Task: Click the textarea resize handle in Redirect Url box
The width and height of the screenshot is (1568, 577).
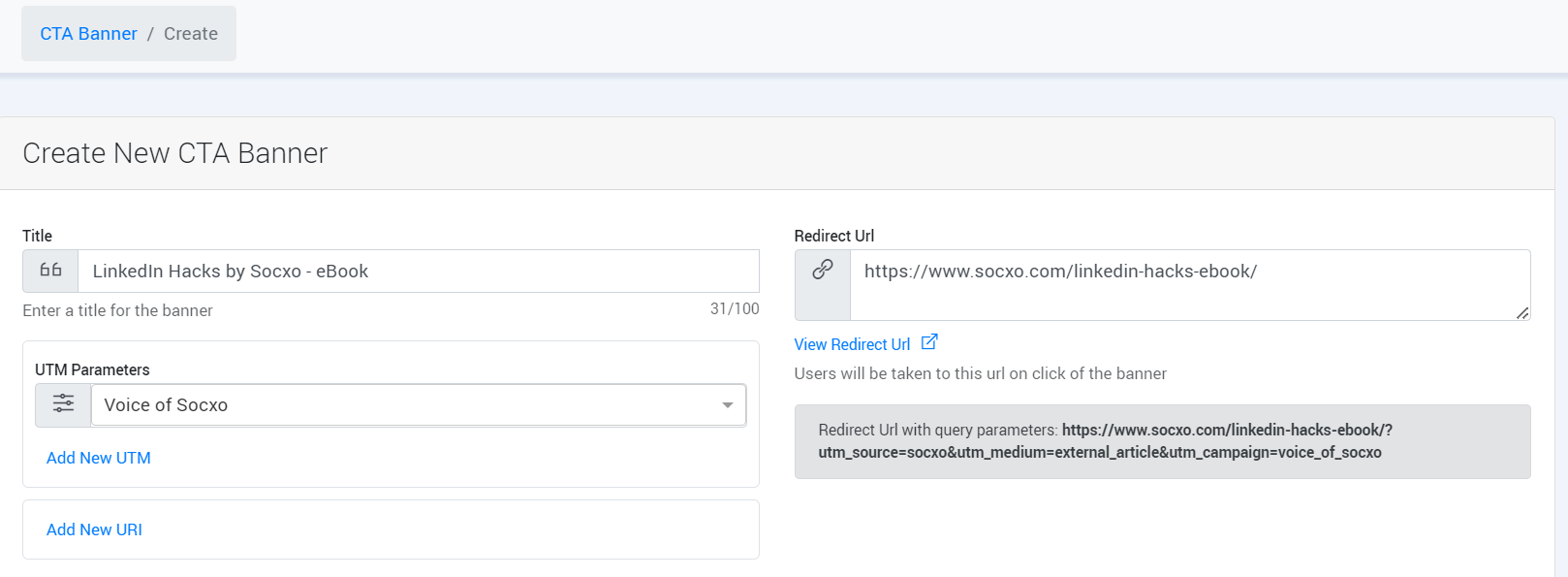Action: pos(1522,312)
